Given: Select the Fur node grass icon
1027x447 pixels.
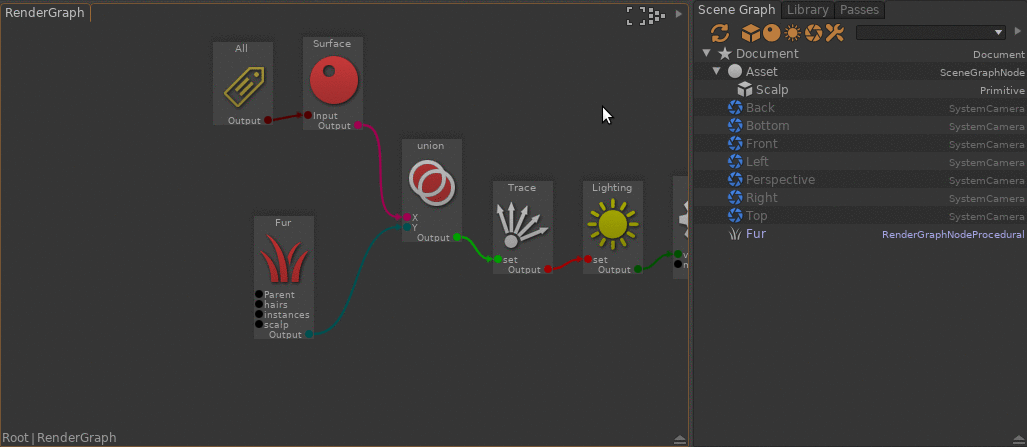Looking at the screenshot, I should [283, 260].
